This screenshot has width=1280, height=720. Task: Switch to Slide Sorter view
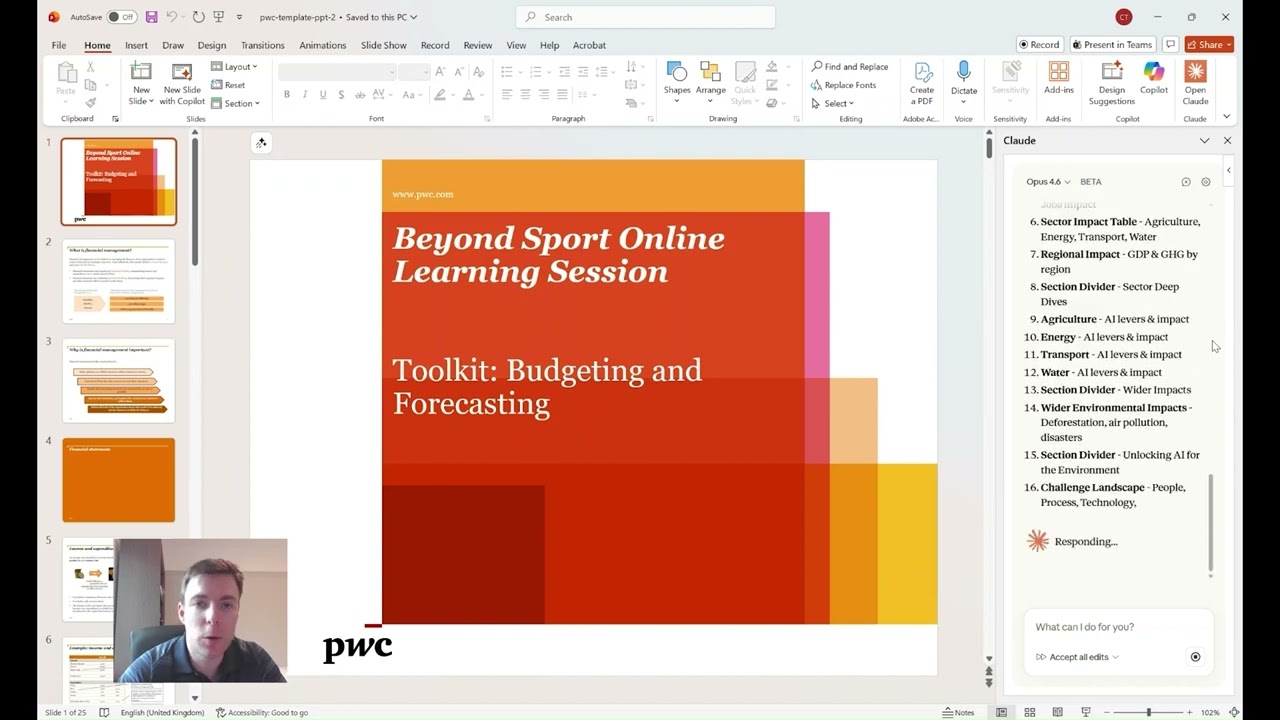coord(1030,712)
